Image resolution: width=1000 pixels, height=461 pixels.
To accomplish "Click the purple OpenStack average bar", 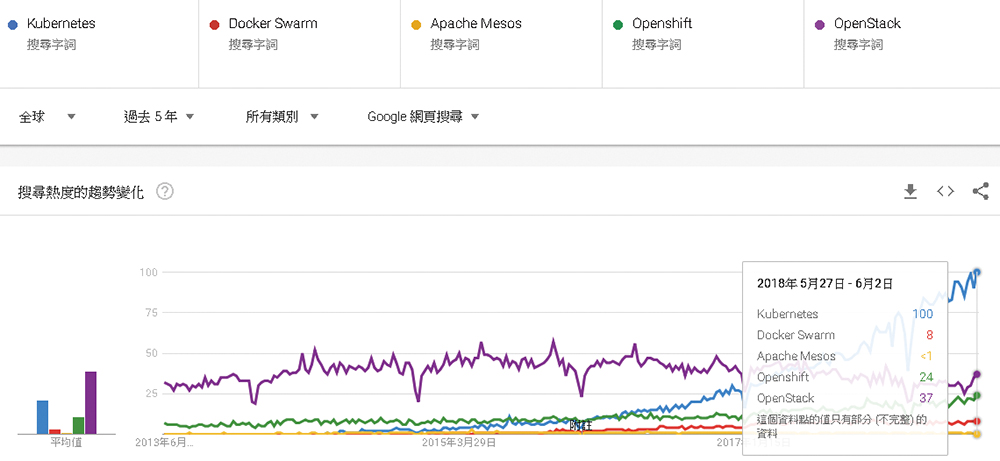I will (91, 402).
